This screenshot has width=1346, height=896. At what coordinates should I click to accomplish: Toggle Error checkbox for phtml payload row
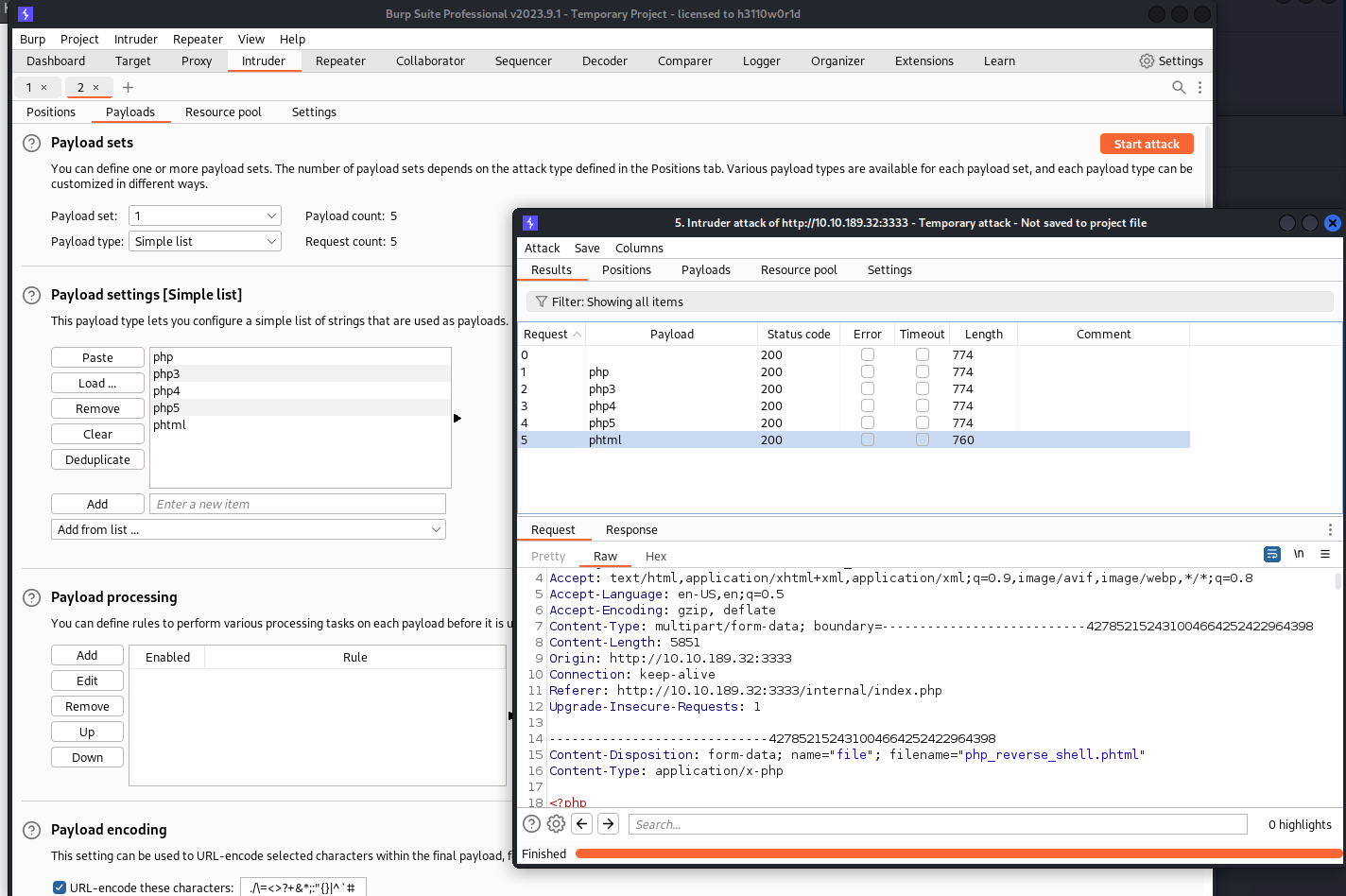coord(868,439)
